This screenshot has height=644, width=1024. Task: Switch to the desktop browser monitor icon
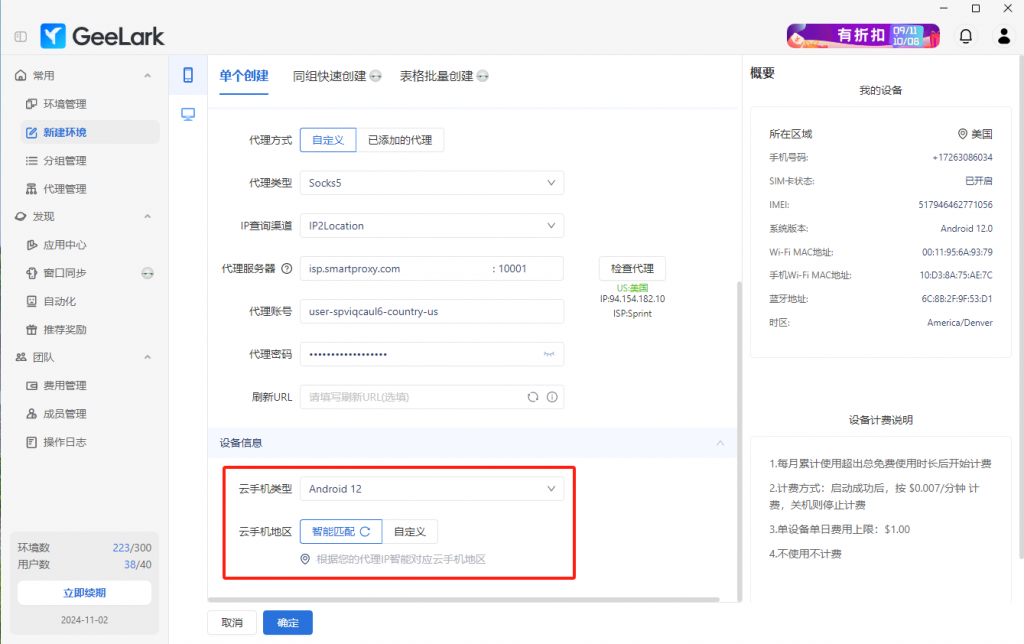click(x=187, y=114)
